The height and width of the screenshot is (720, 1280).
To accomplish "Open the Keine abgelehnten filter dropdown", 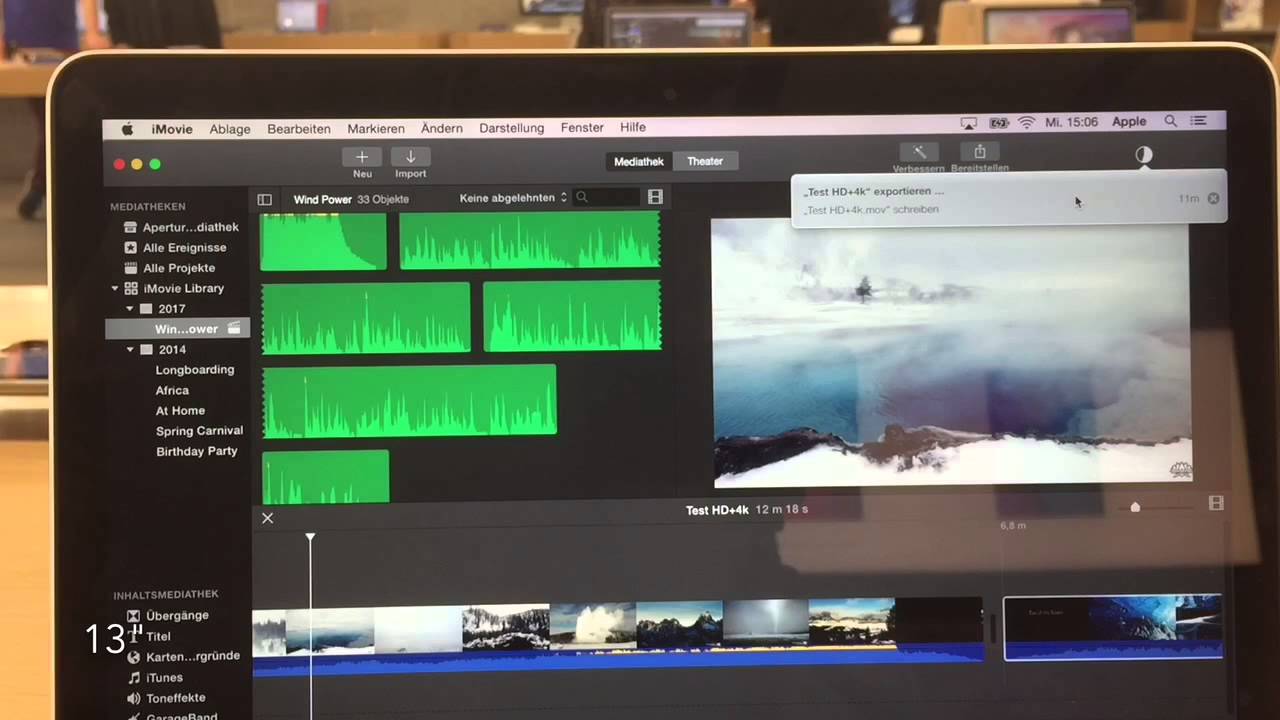I will point(513,198).
